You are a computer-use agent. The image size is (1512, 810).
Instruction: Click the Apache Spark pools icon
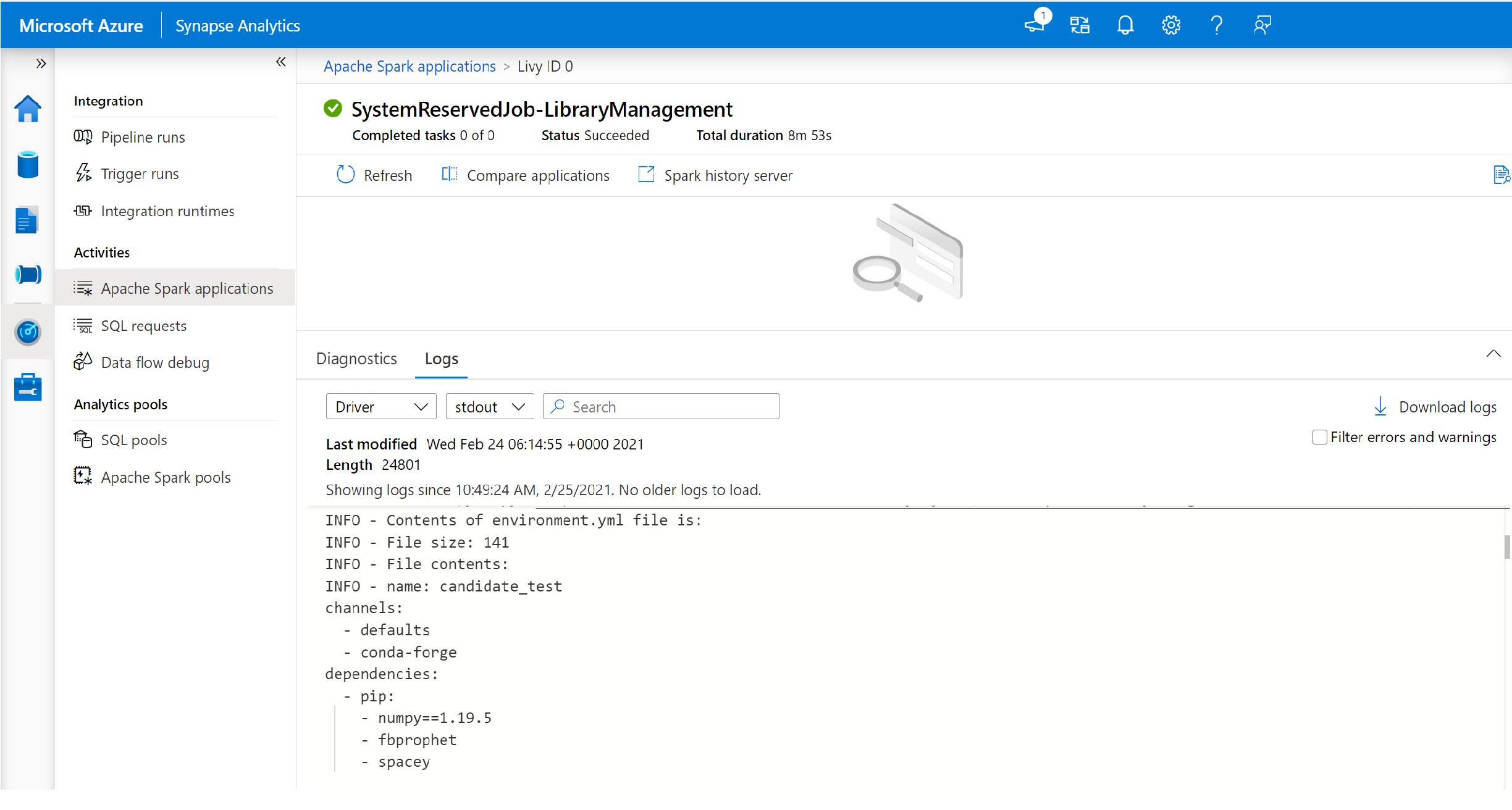click(83, 477)
